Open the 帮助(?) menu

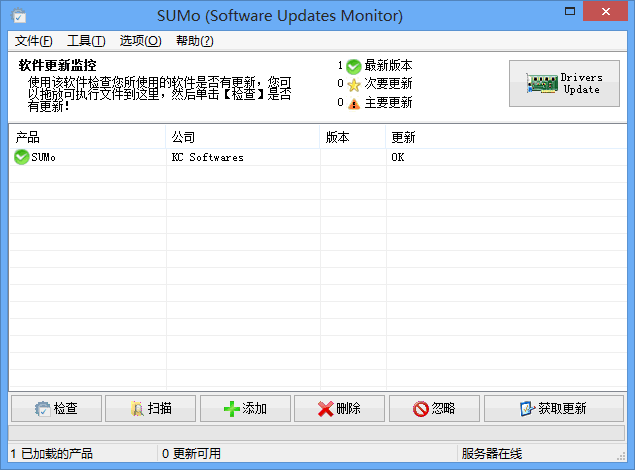tap(194, 41)
